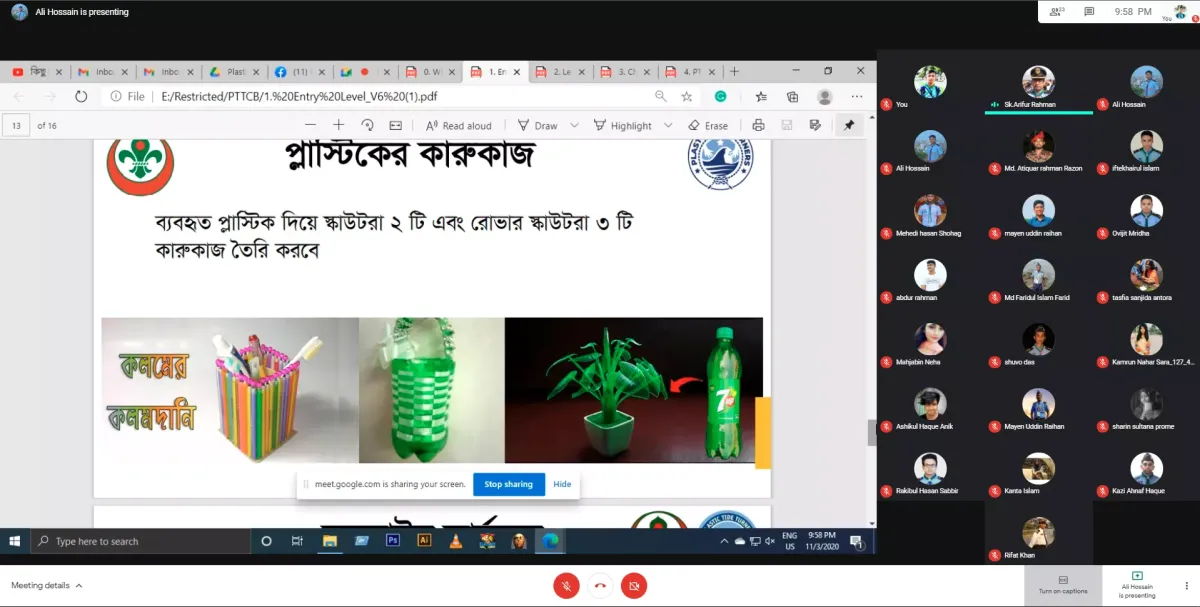Viewport: 1200px width, 607px height.
Task: Open the meeting chat panel
Action: coord(1089,11)
